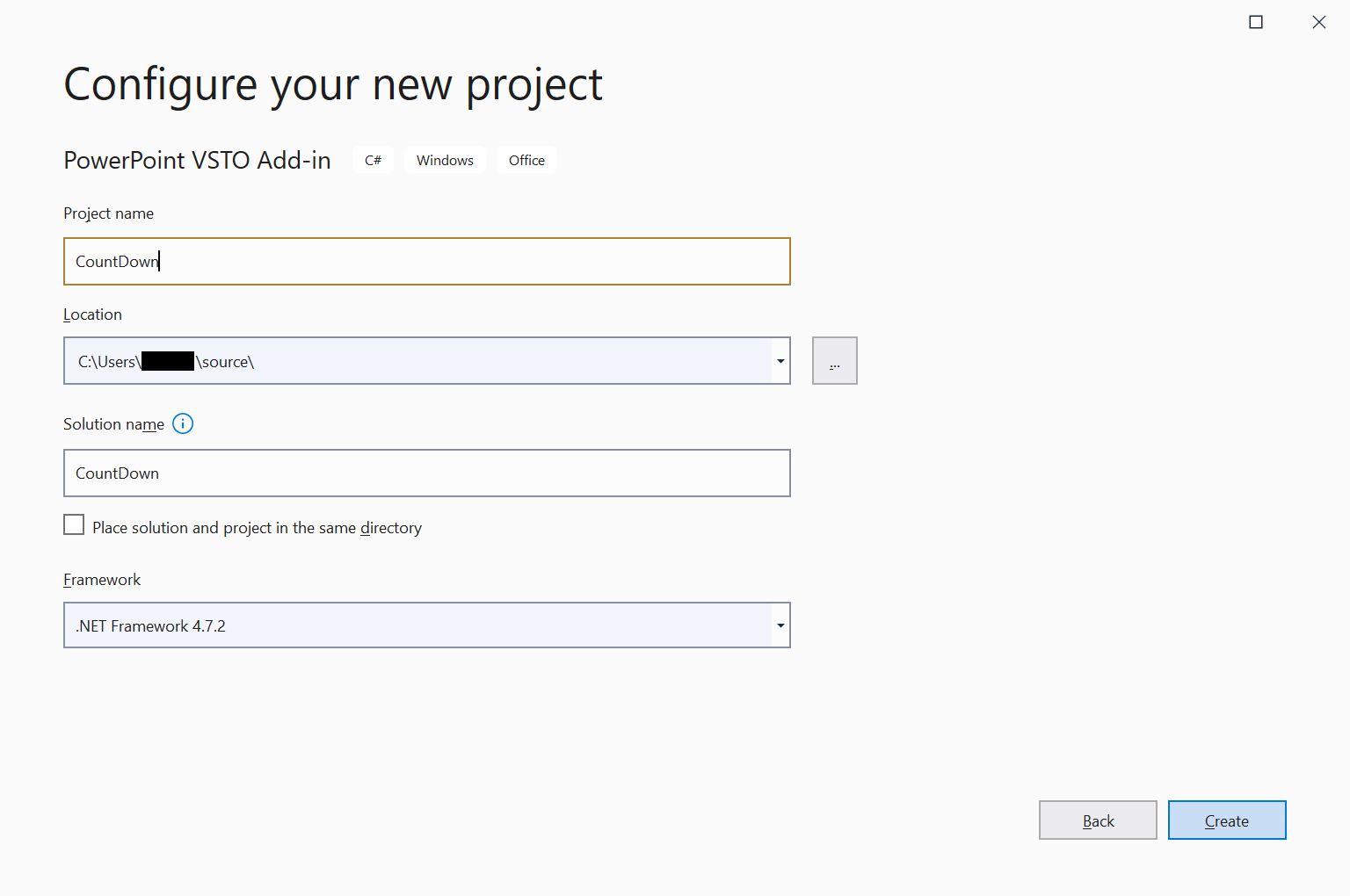
Task: Click the Project name label
Action: 108,213
